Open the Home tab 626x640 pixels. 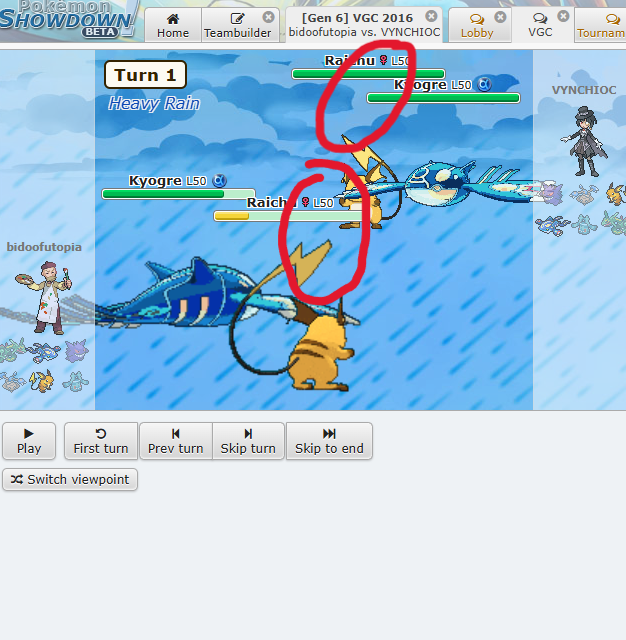(173, 25)
